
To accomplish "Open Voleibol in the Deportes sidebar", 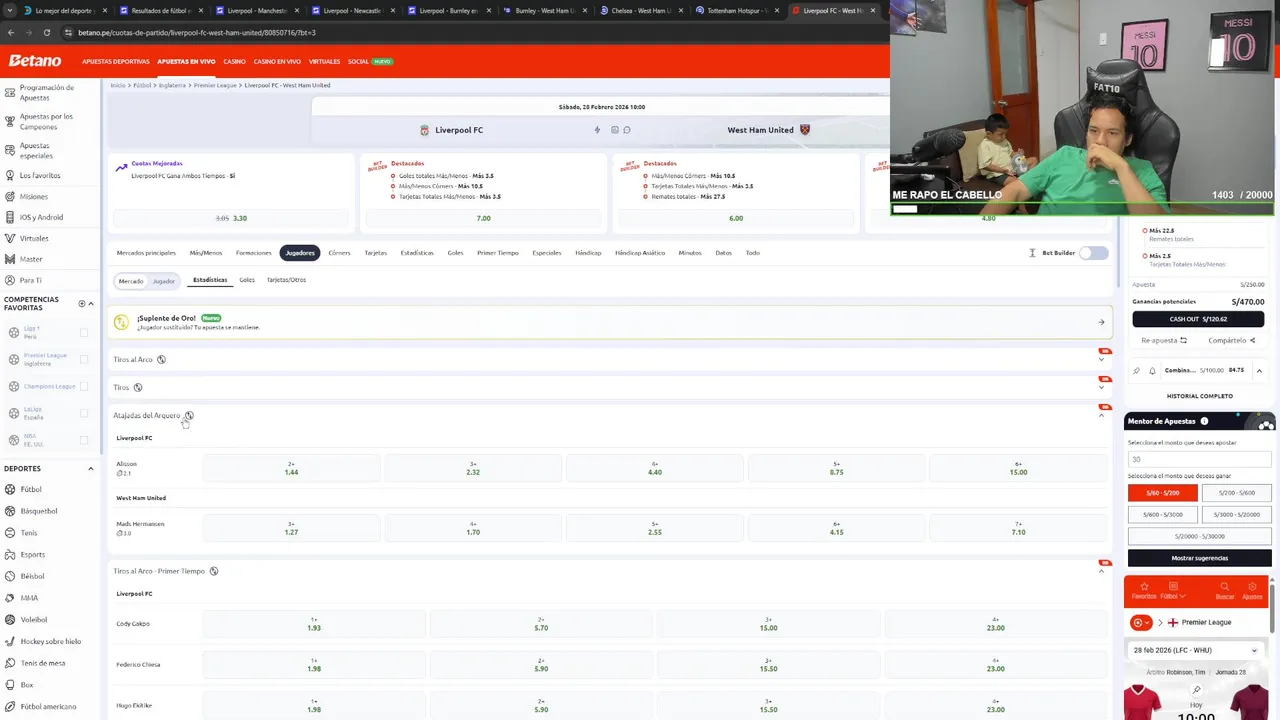I will pyautogui.click(x=34, y=619).
